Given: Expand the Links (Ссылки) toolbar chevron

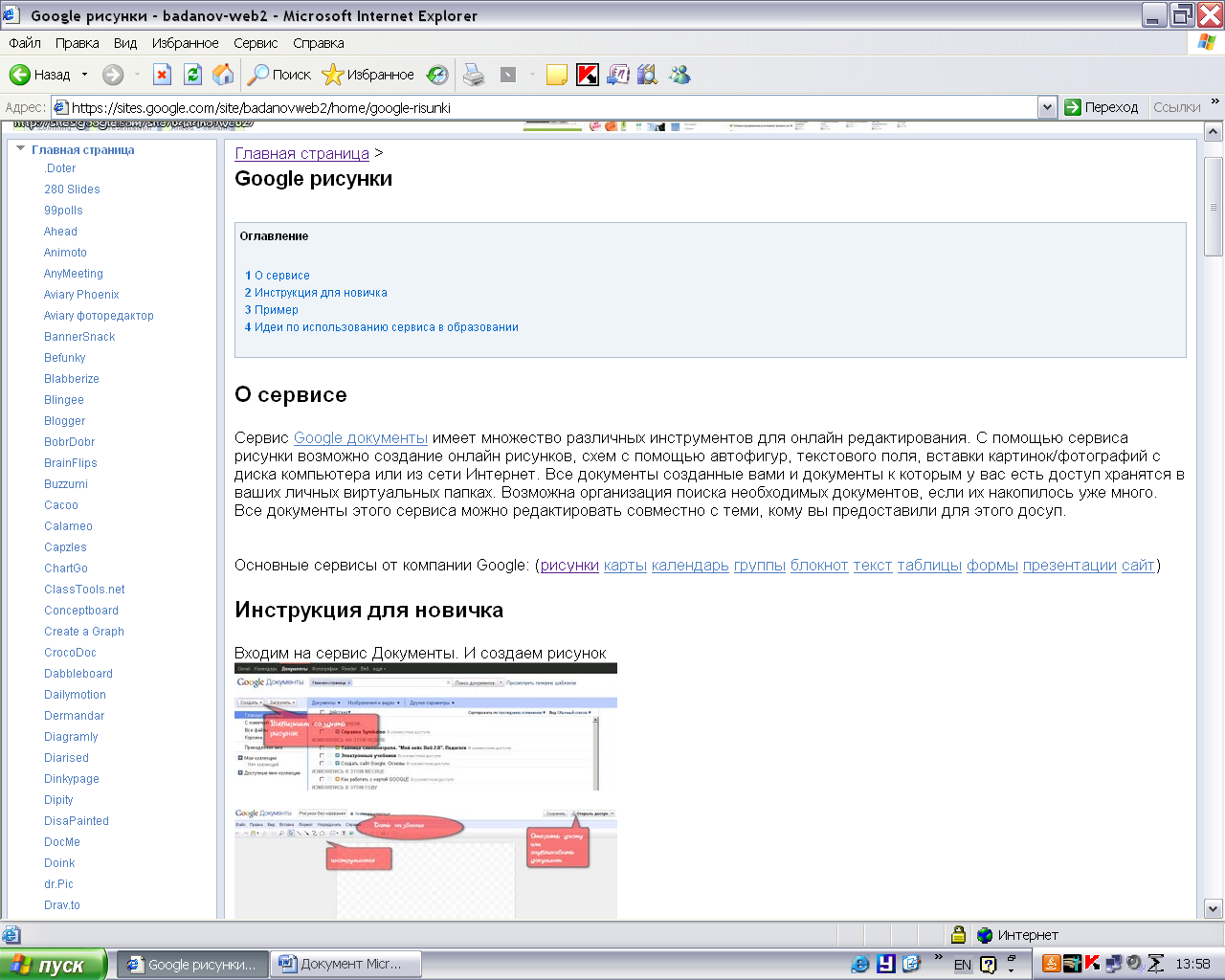Looking at the screenshot, I should coord(1215,101).
